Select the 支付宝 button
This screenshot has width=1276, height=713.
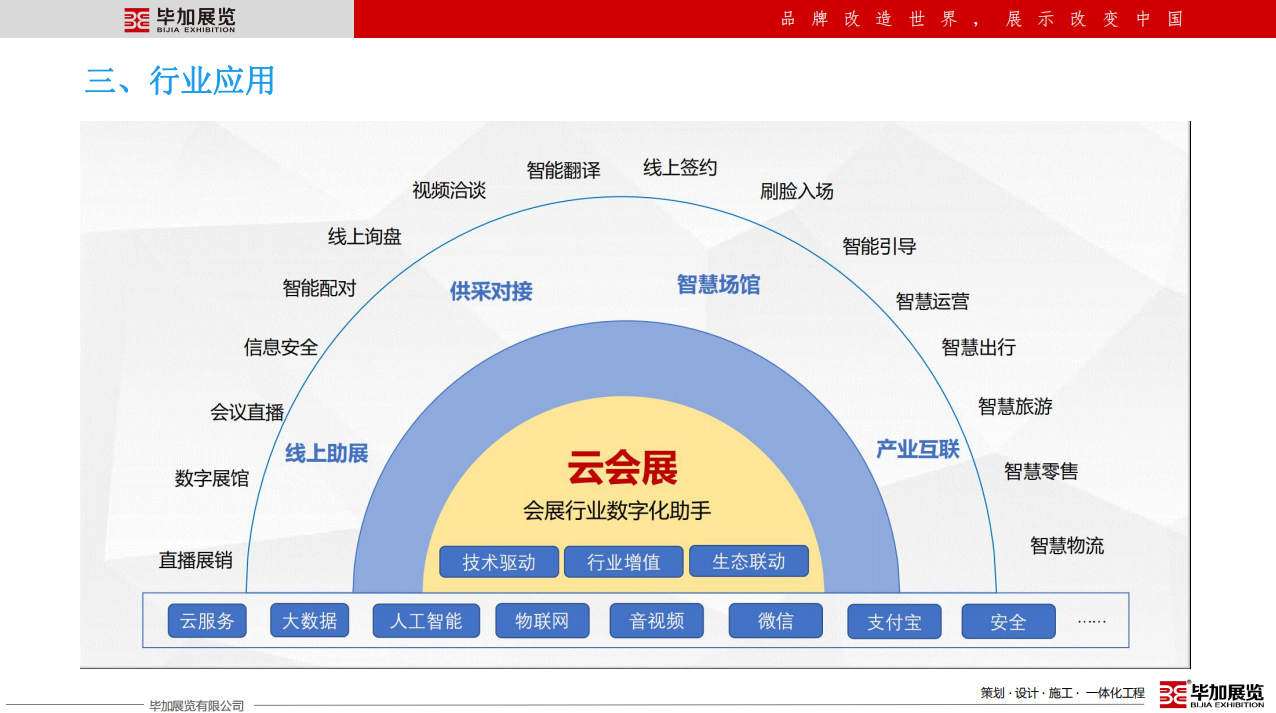pyautogui.click(x=894, y=622)
